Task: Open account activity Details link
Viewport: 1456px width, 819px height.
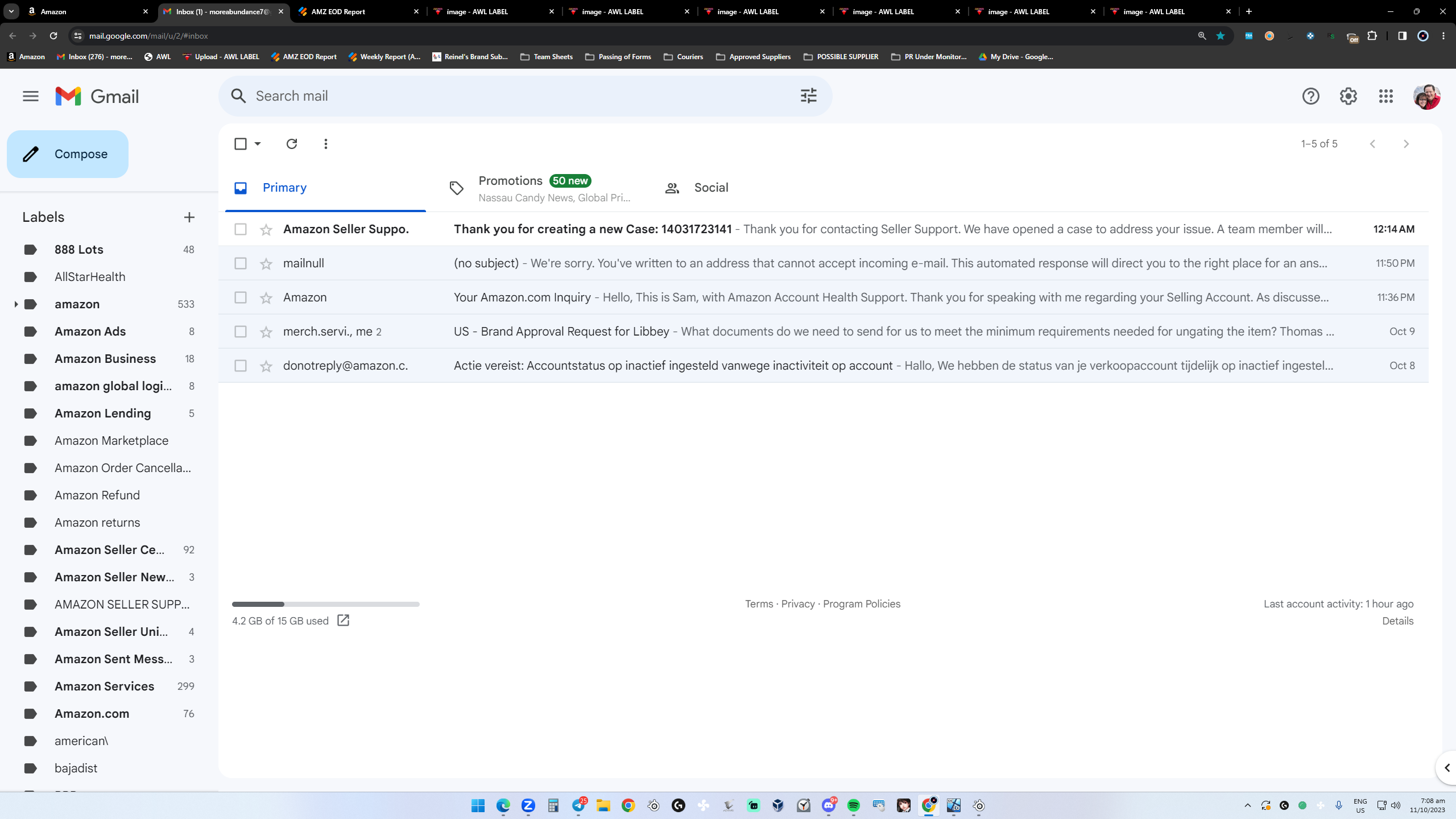Action: (x=1397, y=621)
